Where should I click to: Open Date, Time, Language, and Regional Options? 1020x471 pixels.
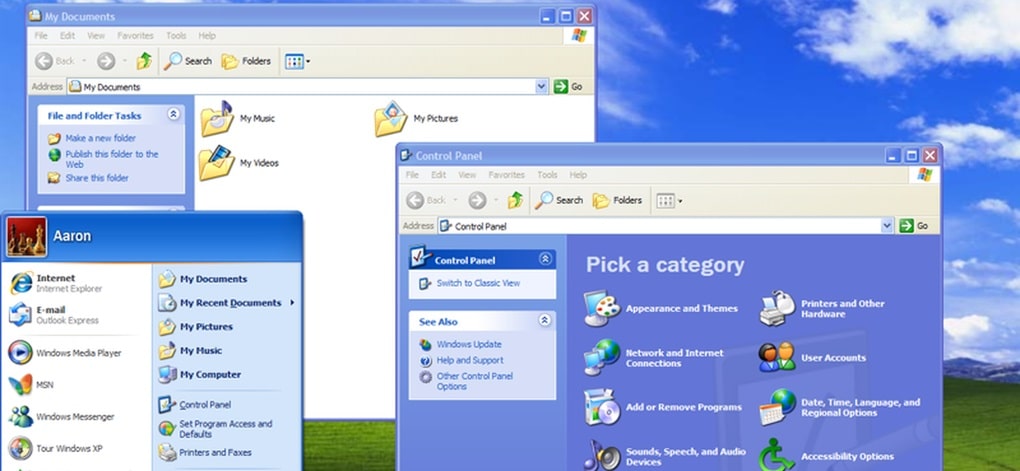840,407
